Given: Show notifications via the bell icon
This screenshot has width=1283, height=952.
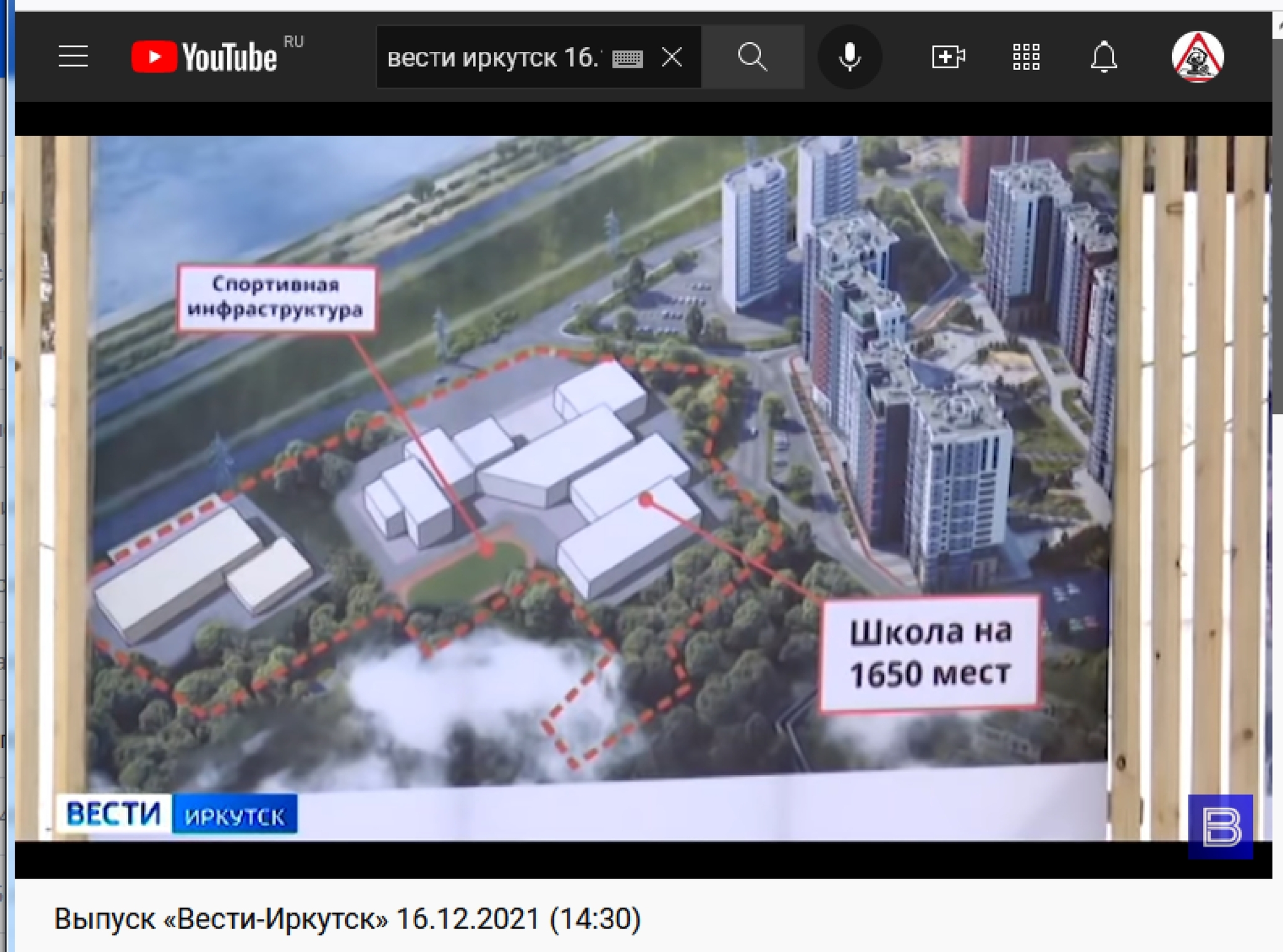Looking at the screenshot, I should pos(1104,57).
